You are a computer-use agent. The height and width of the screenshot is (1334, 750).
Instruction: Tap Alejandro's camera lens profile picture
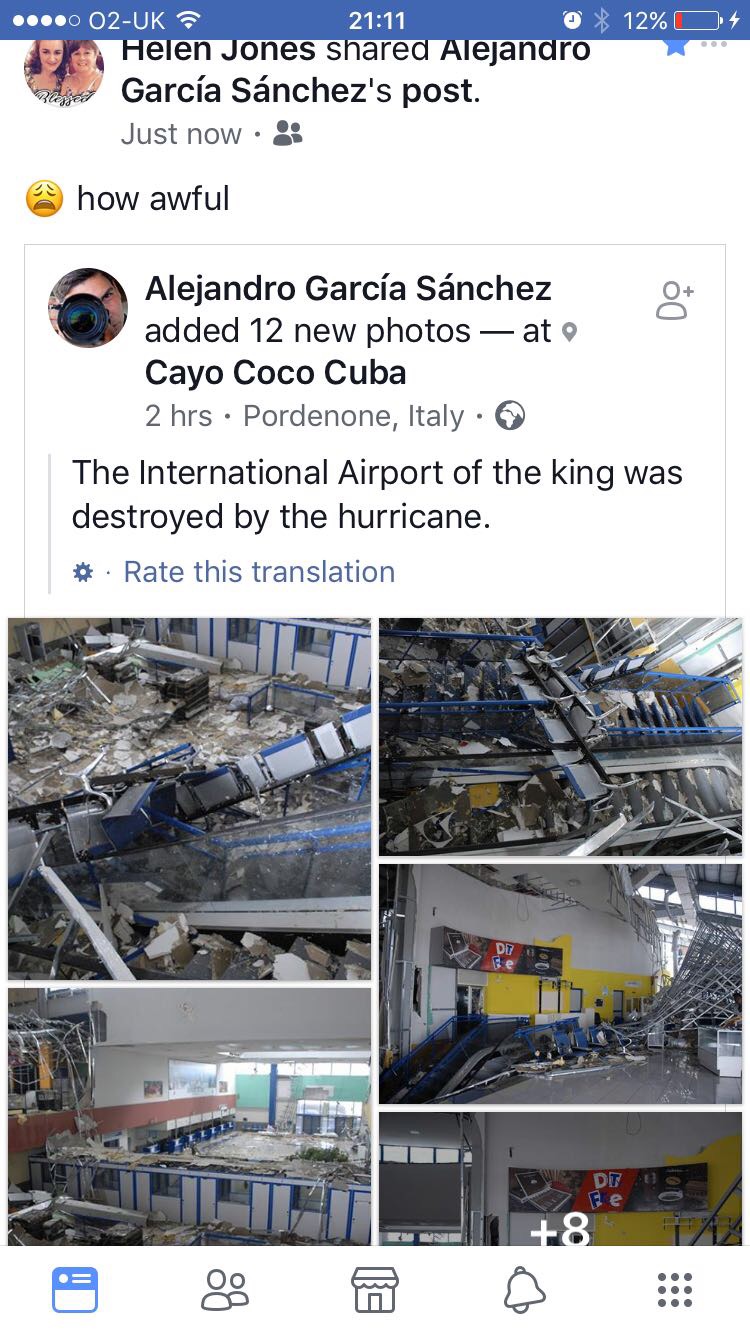[x=88, y=307]
